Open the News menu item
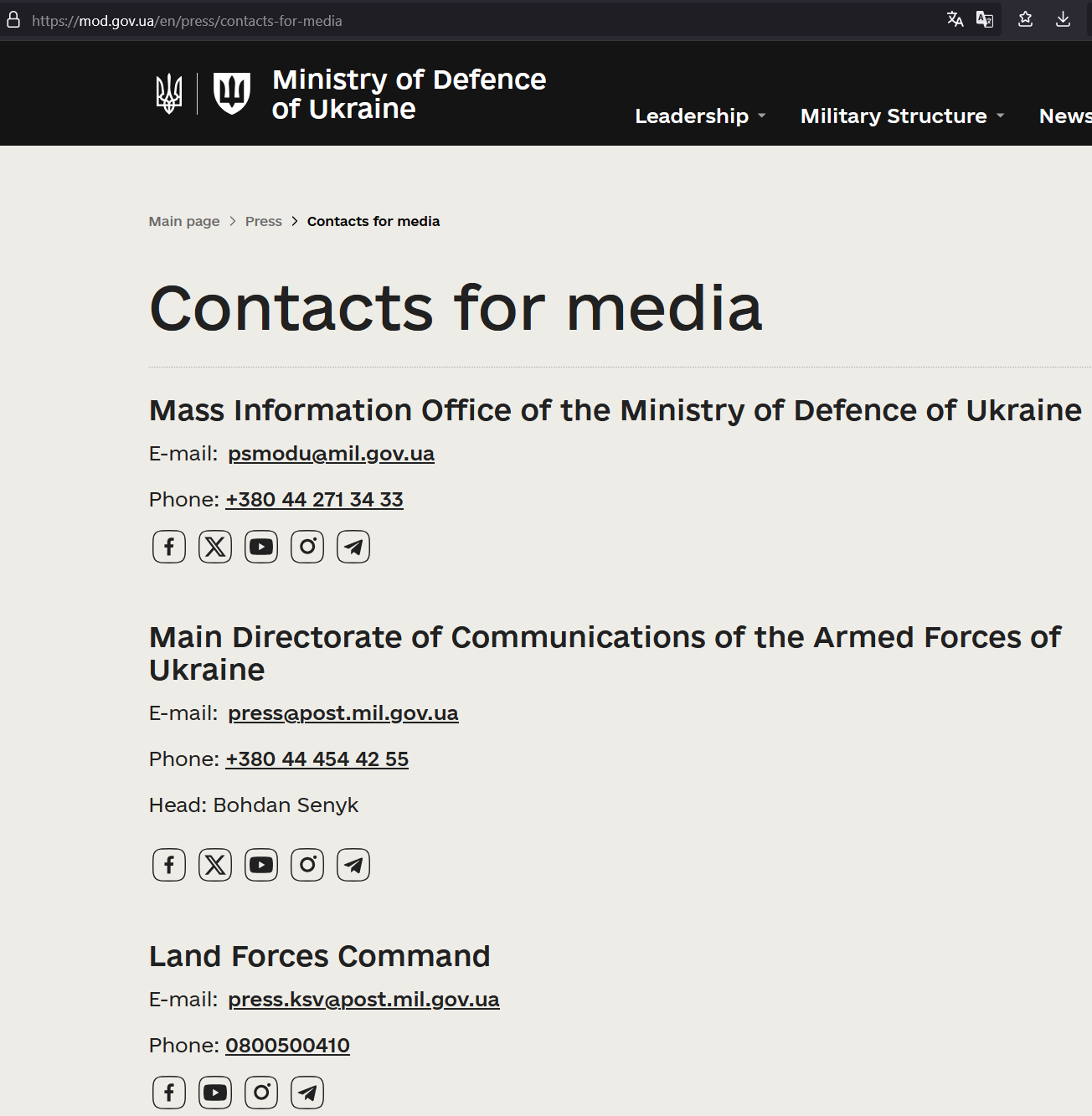 [1065, 116]
